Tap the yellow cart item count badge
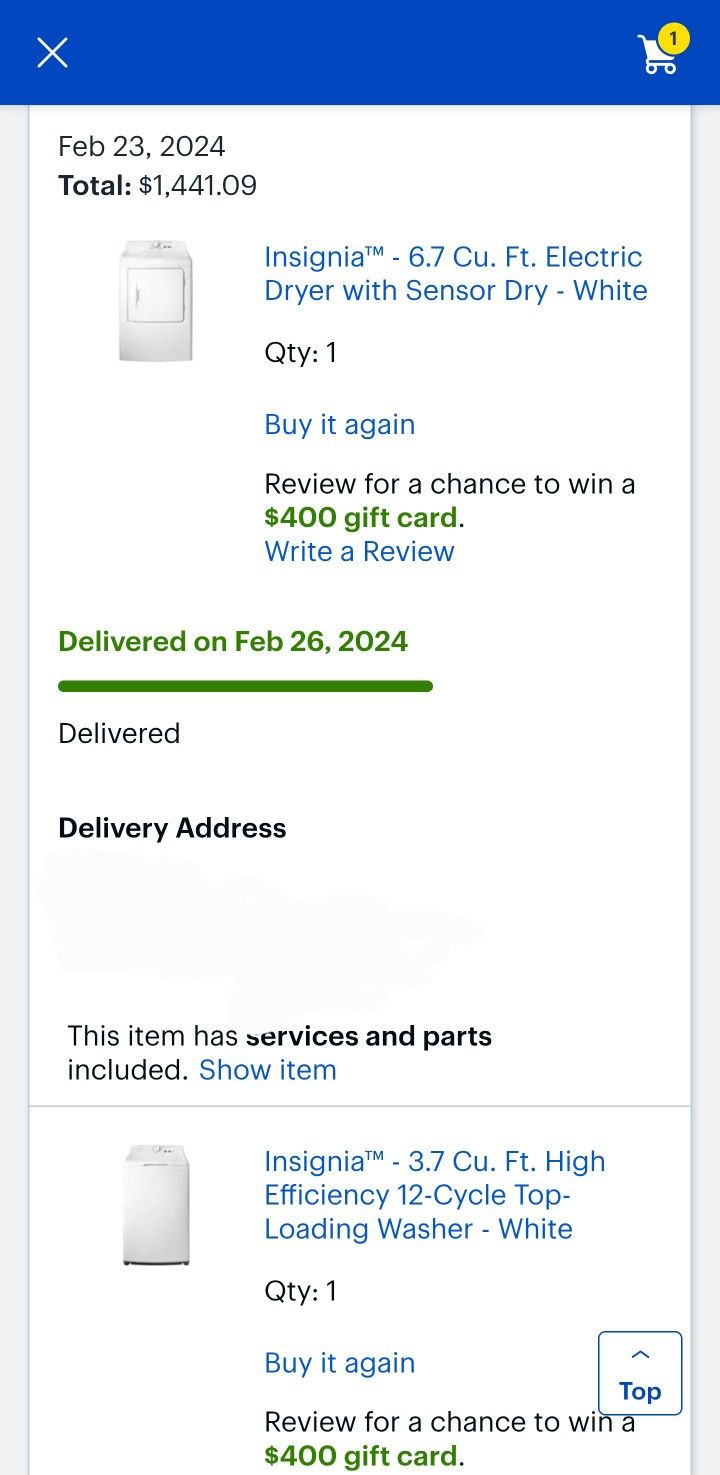The image size is (720, 1475). [x=673, y=39]
